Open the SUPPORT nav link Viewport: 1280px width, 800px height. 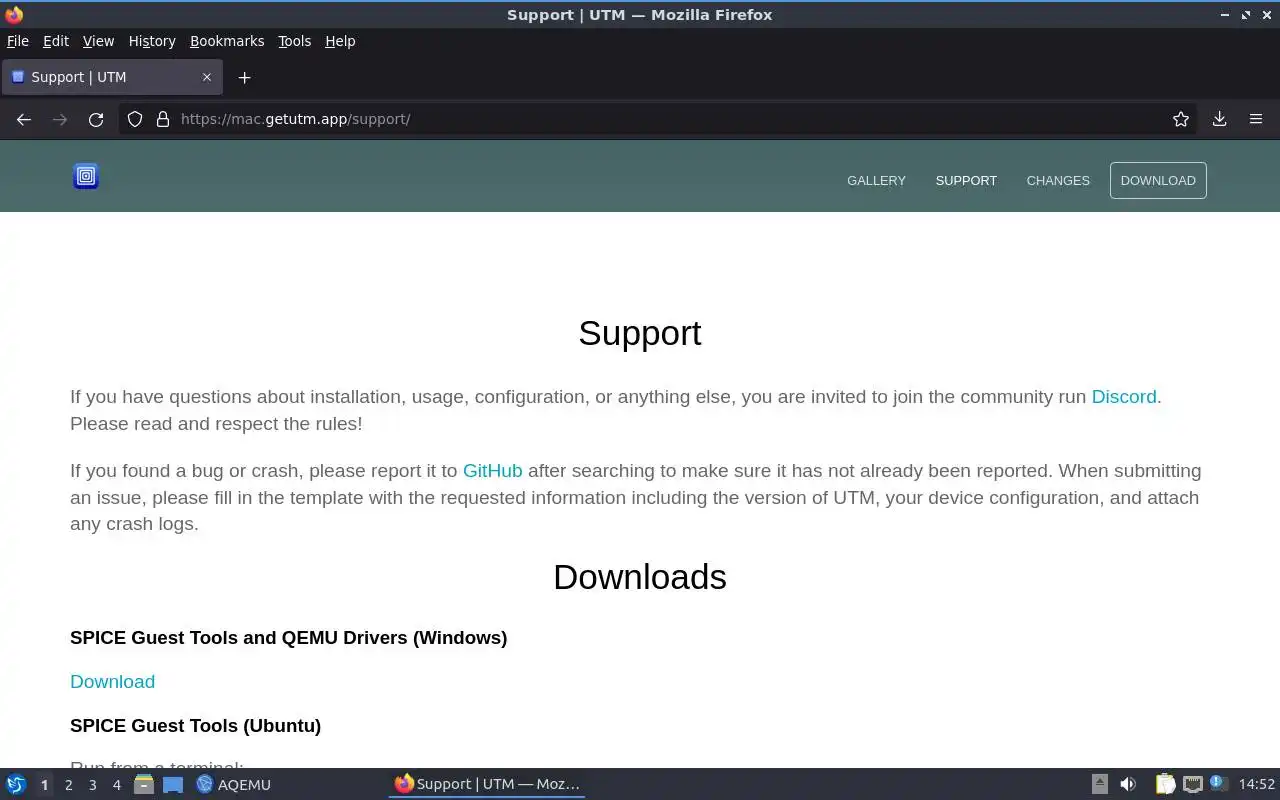[x=966, y=180]
